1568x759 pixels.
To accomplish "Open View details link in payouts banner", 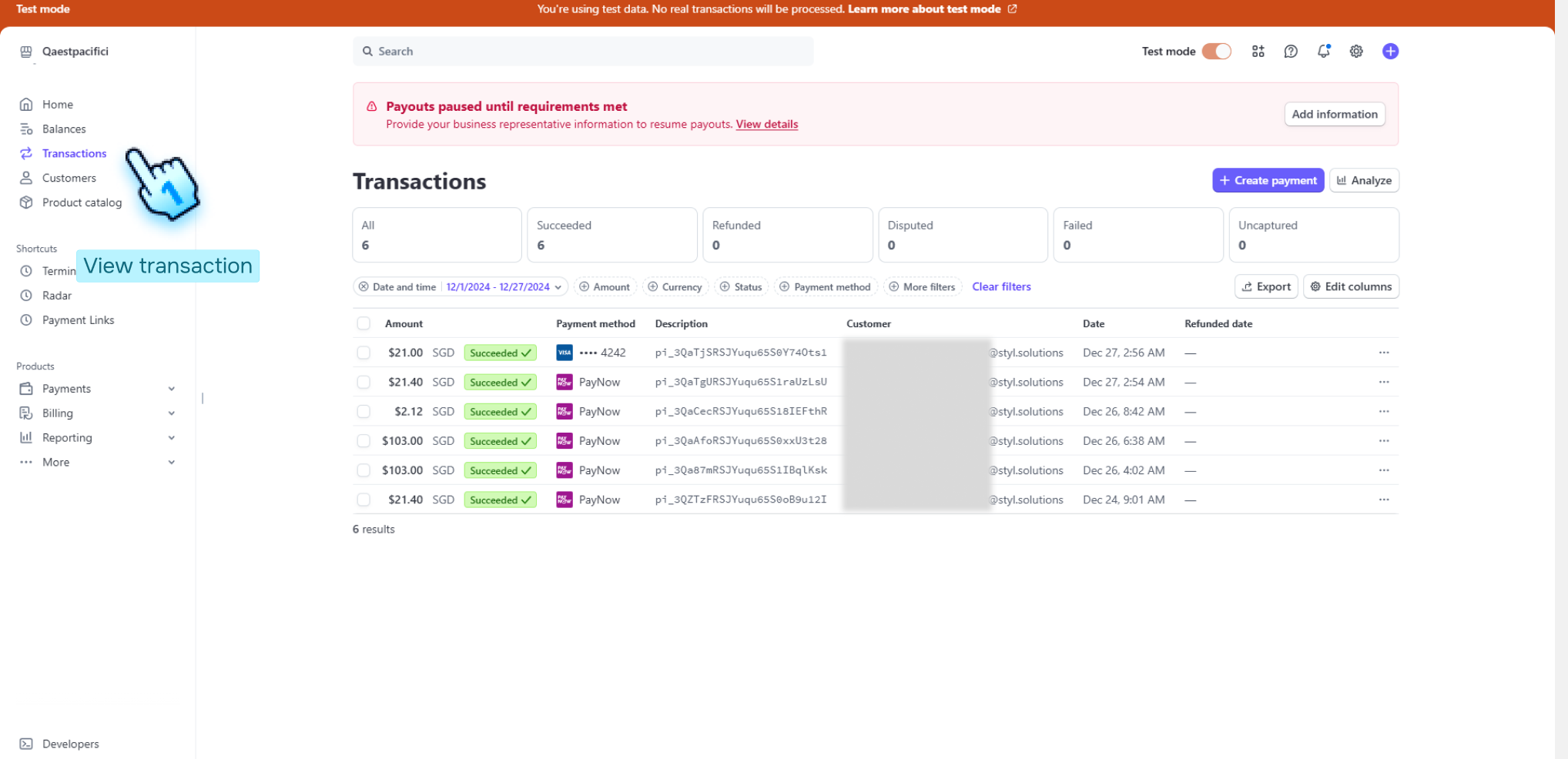I will (766, 124).
